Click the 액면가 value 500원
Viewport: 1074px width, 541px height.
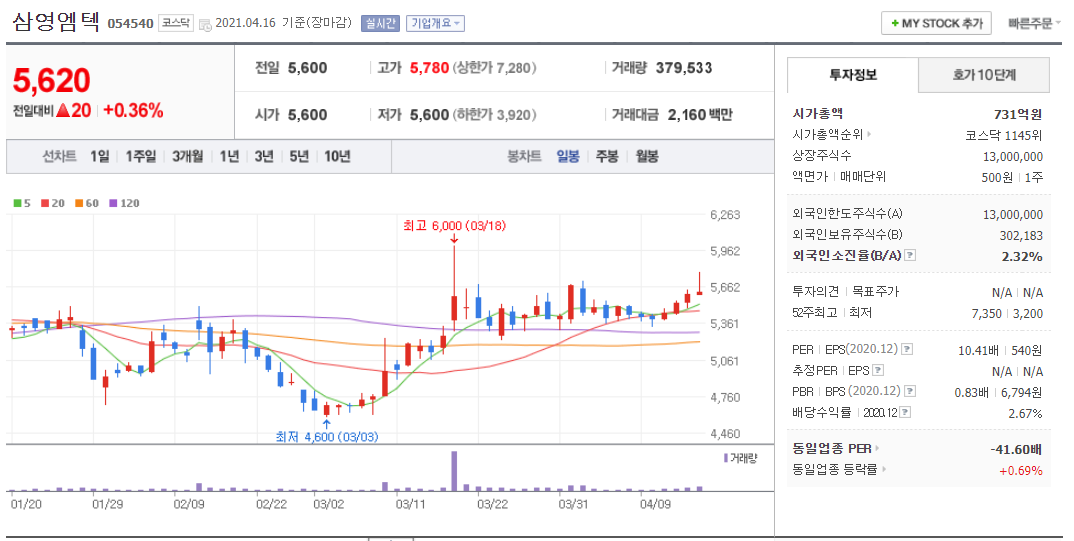[x=997, y=177]
